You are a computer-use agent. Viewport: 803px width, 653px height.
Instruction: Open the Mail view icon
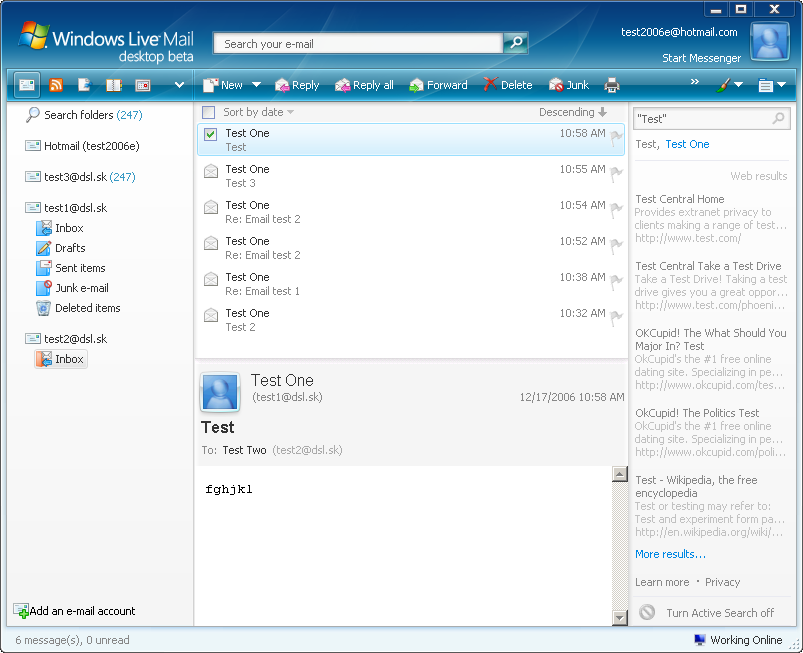tap(27, 85)
